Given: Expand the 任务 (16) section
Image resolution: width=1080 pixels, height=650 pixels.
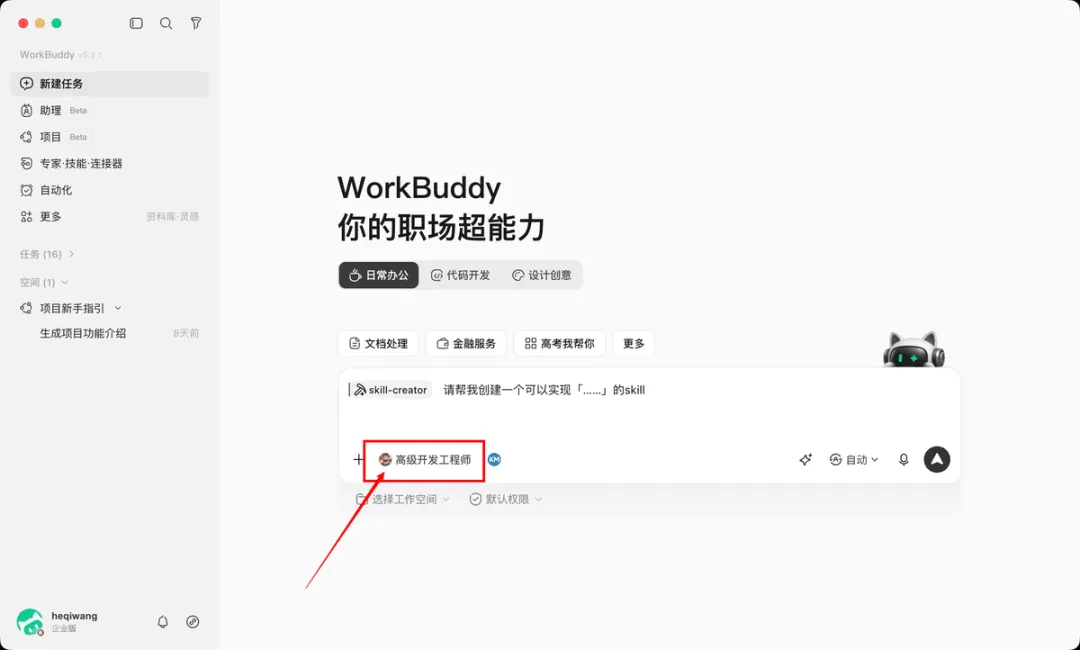Looking at the screenshot, I should click(x=47, y=254).
